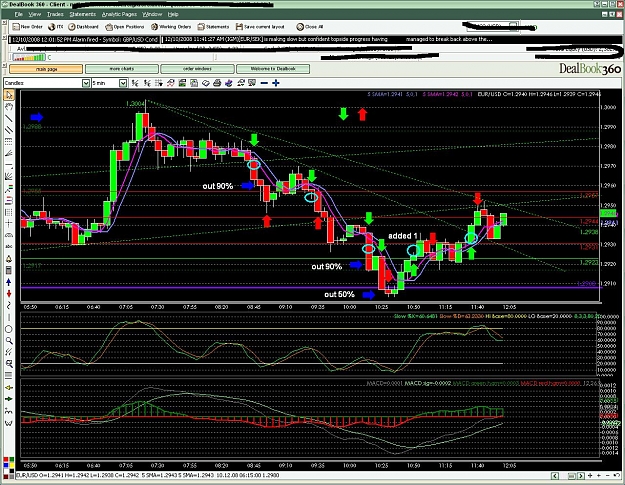This screenshot has height=485, width=625.
Task: Click the EUR/USD status bar text at bottom
Action: (147, 475)
